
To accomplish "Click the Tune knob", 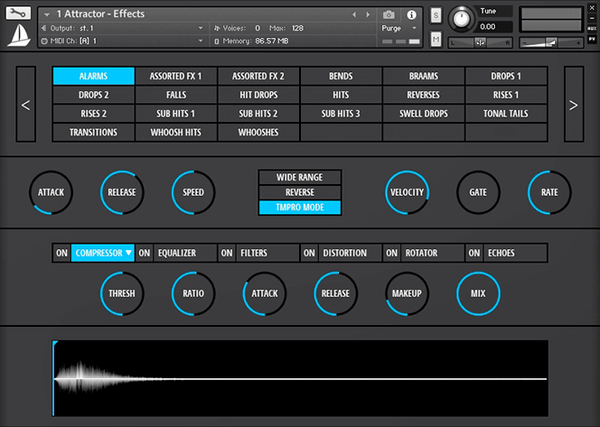I will coord(462,19).
